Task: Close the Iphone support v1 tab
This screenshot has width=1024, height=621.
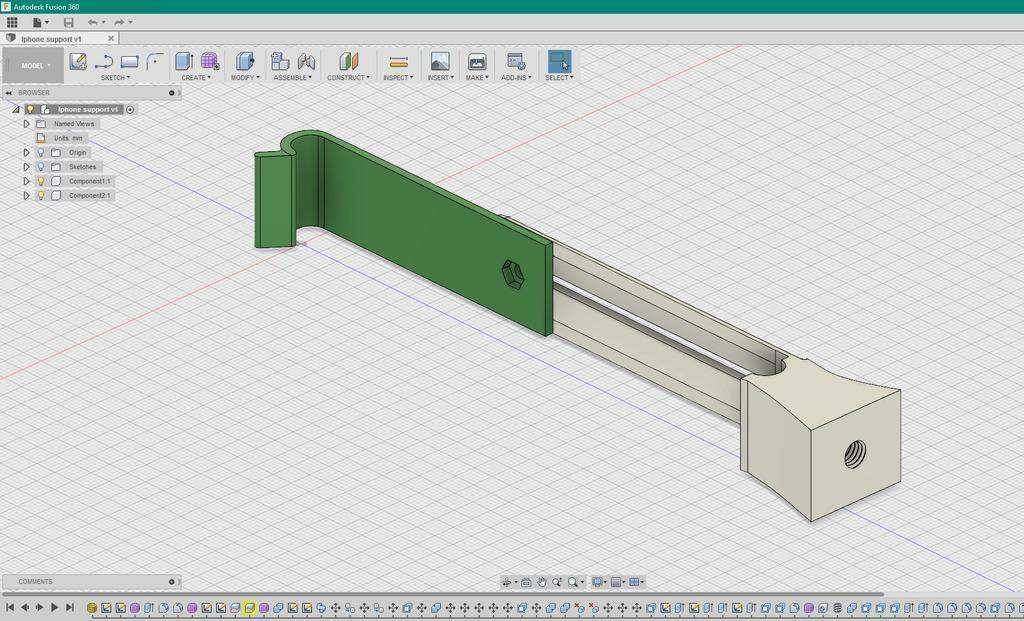Action: (x=111, y=39)
